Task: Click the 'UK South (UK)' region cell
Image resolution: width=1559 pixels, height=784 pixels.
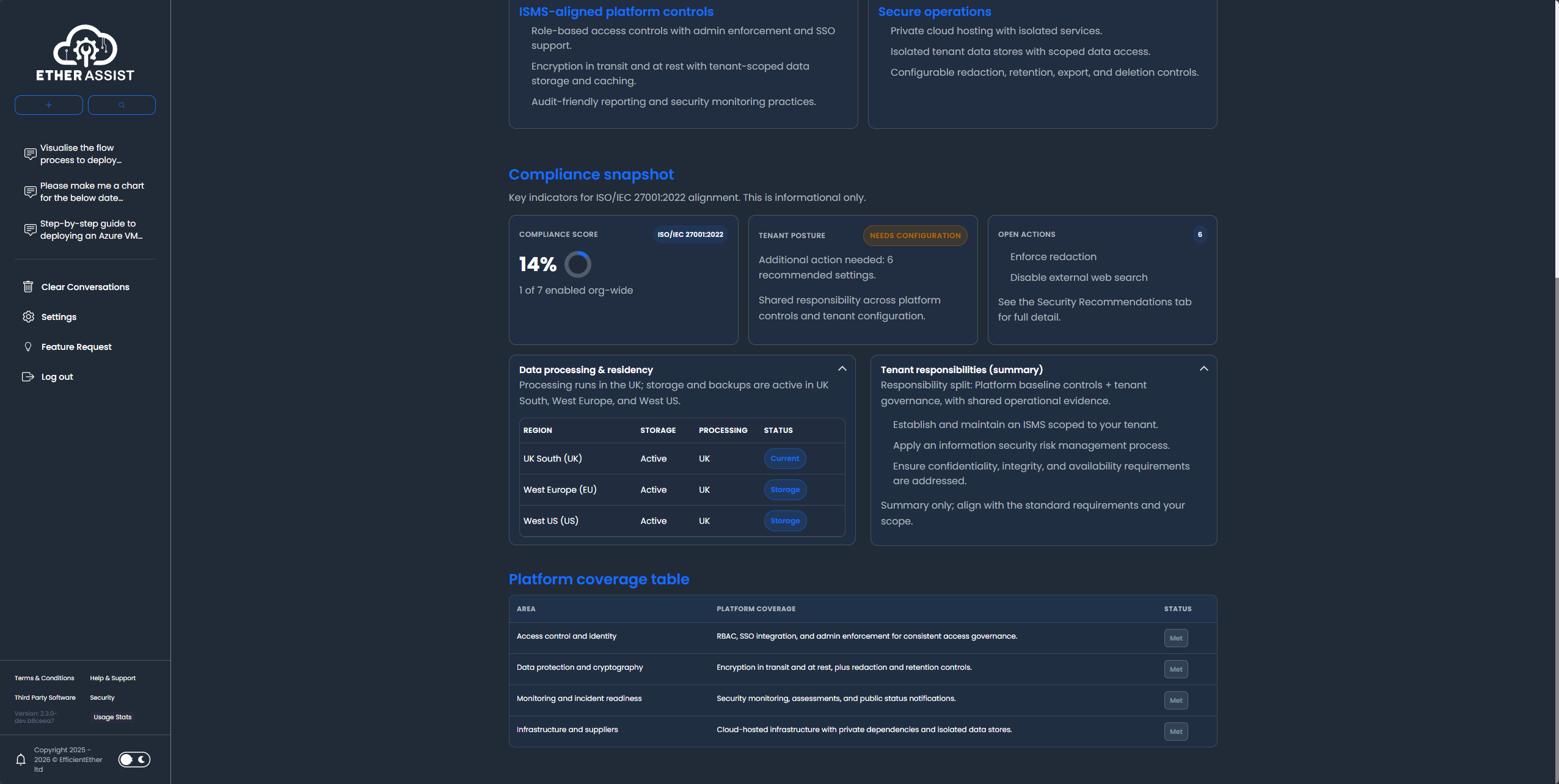Action: [x=552, y=459]
